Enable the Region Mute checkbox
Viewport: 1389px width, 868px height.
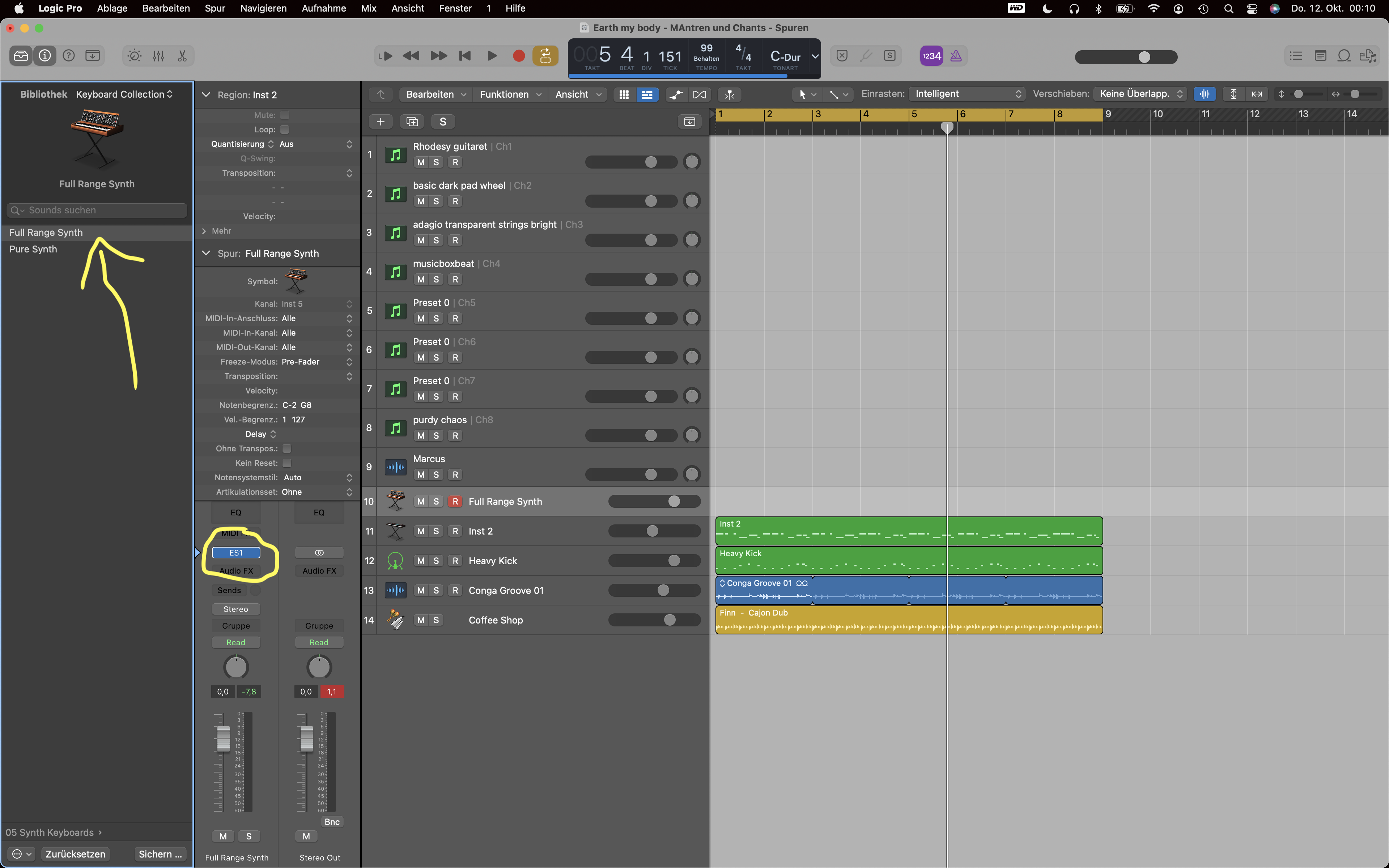285,115
